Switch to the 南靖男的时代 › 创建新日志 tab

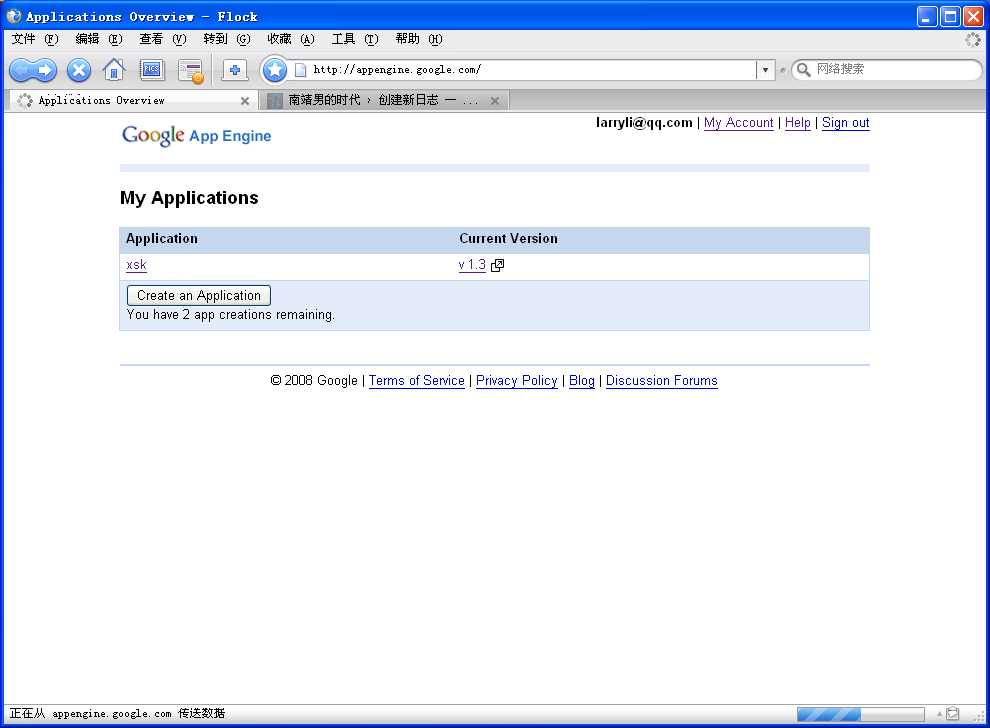point(384,100)
